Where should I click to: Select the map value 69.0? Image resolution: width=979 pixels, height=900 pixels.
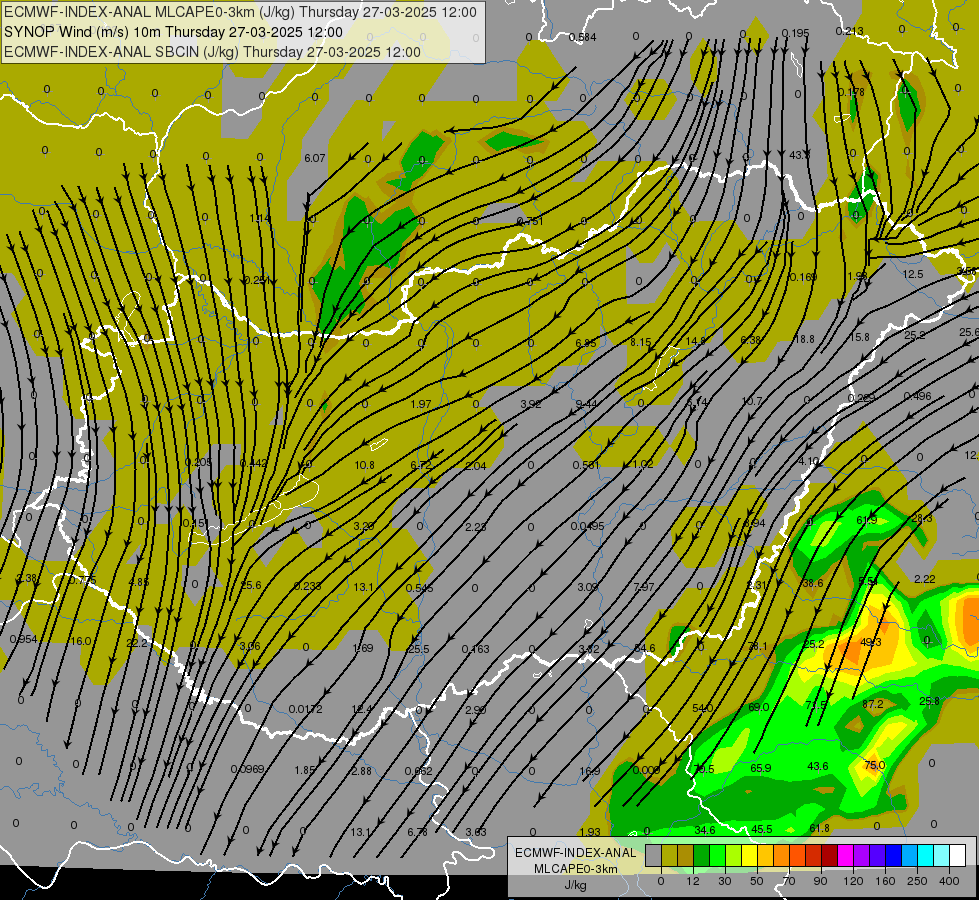tap(759, 707)
